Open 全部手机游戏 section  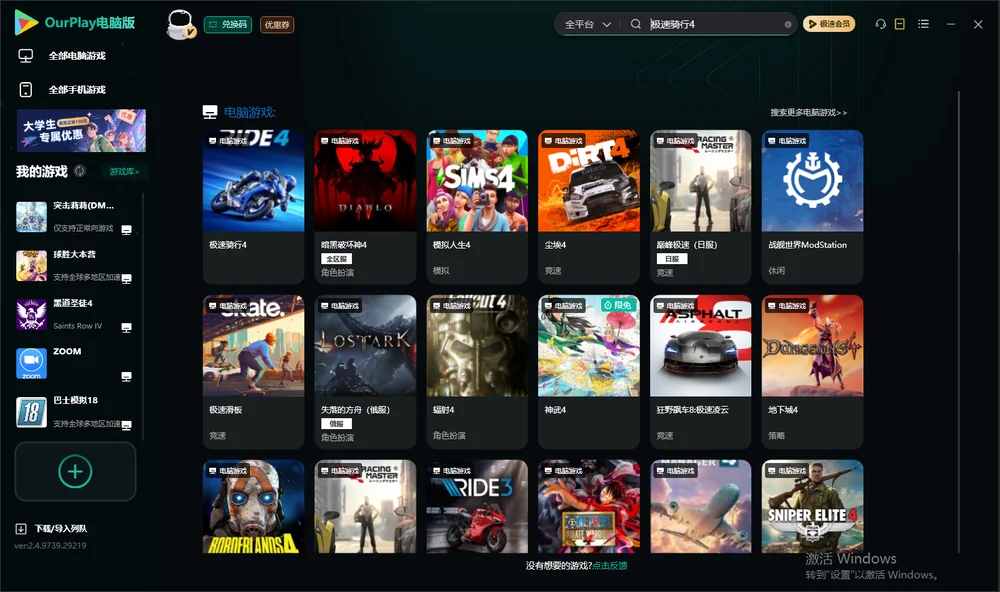point(62,90)
